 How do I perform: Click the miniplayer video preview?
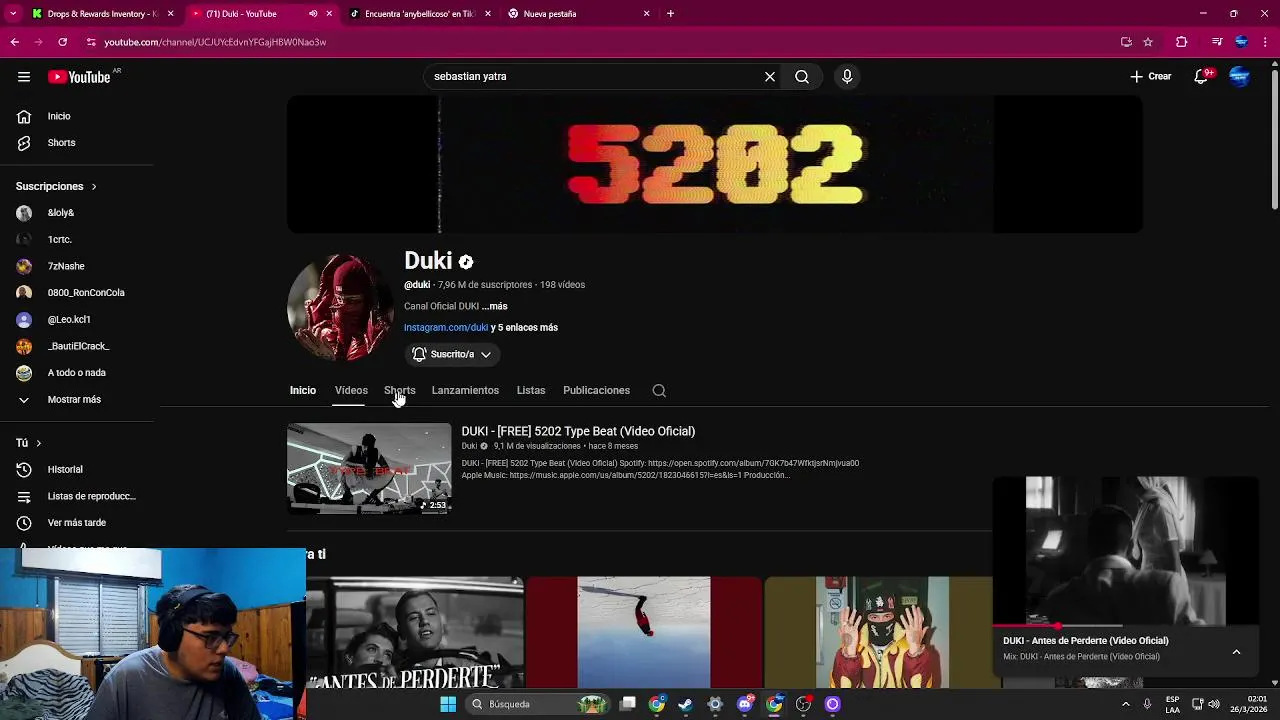(1126, 551)
